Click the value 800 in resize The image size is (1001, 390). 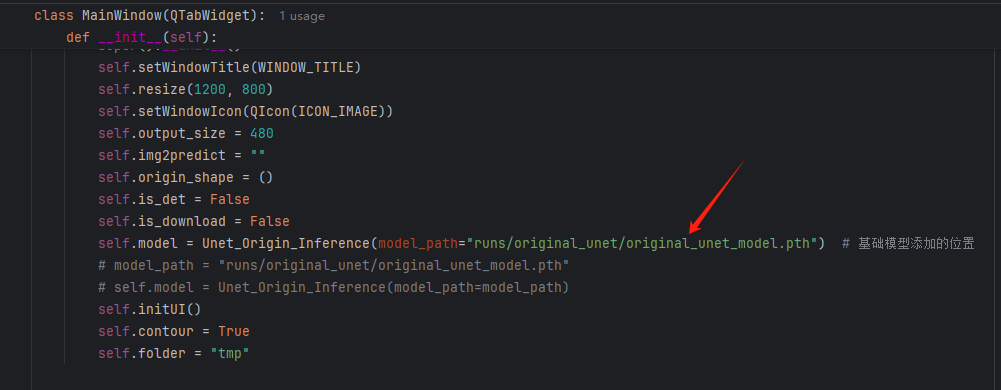(x=254, y=89)
